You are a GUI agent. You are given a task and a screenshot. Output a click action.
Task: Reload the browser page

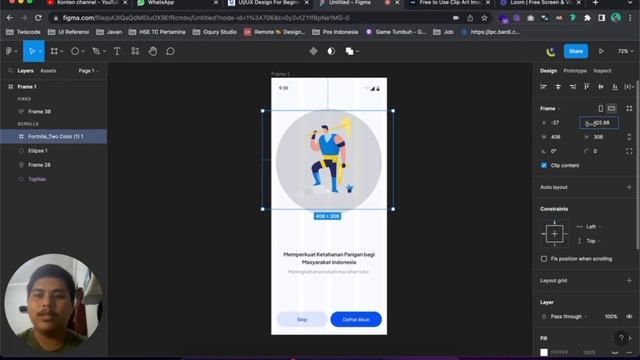38,18
